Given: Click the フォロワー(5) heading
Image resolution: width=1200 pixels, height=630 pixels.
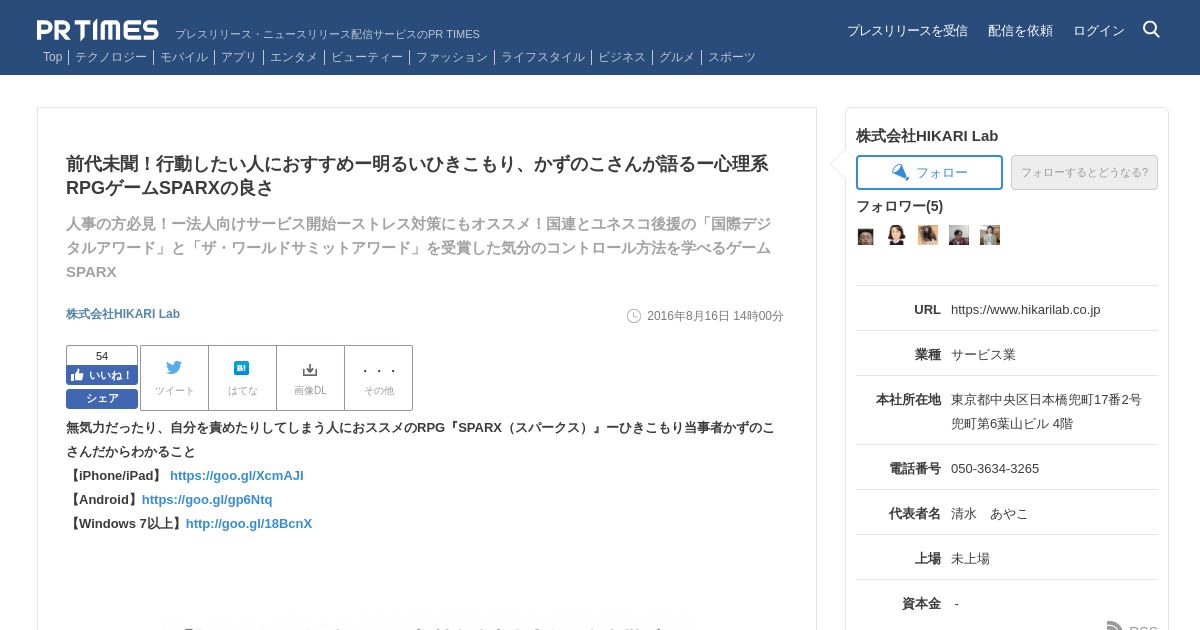Looking at the screenshot, I should (899, 206).
